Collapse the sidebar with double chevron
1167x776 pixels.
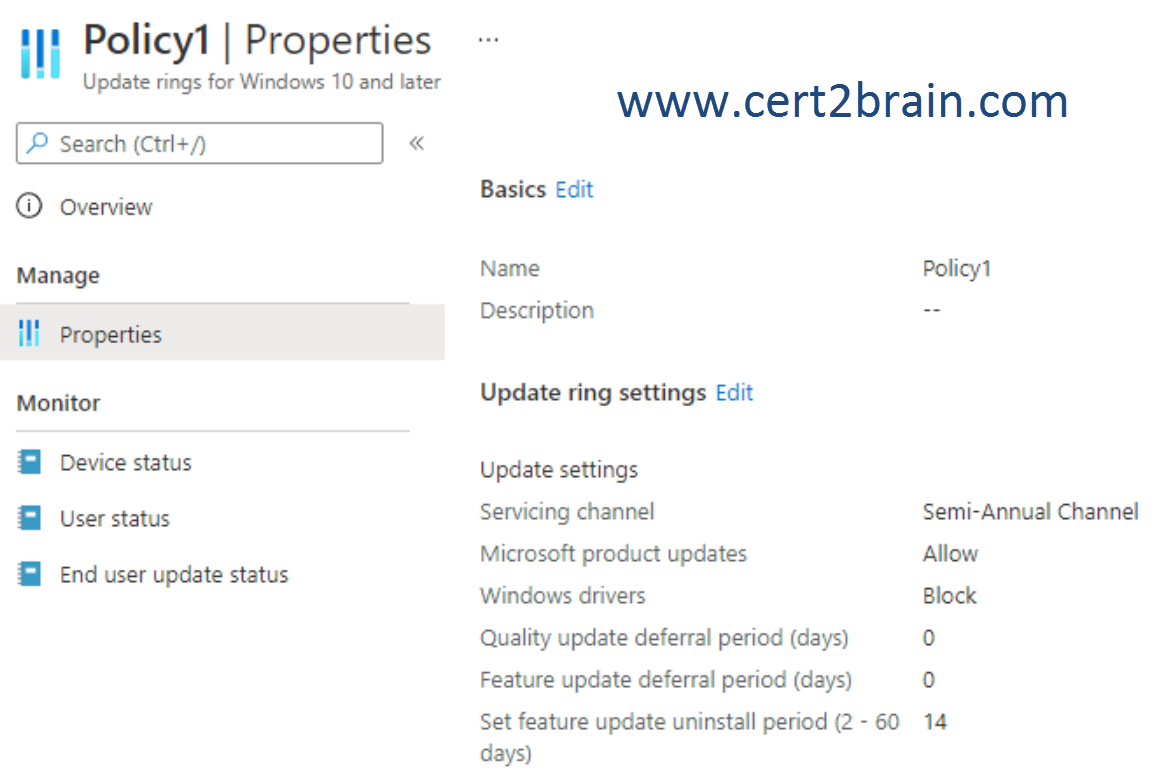[x=417, y=143]
